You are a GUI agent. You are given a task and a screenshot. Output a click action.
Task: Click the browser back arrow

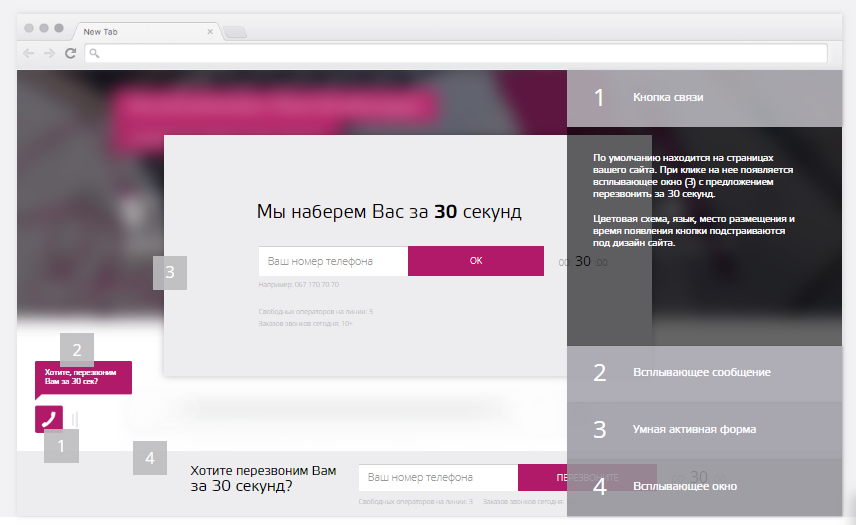click(28, 53)
